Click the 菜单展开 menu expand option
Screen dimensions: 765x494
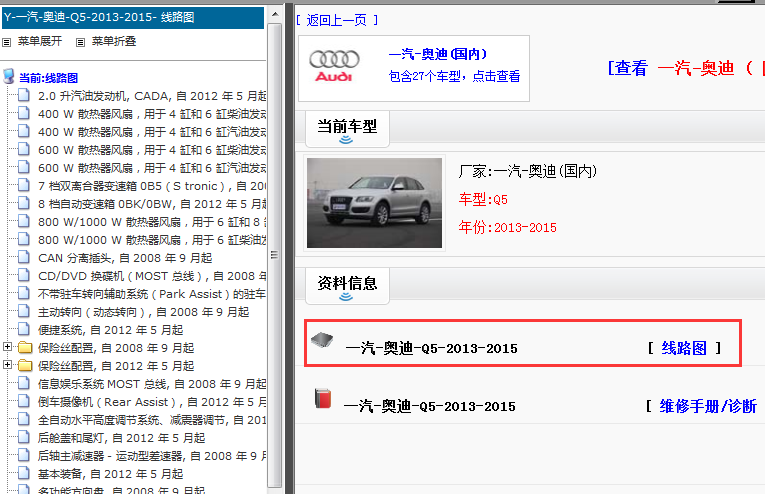pos(40,41)
